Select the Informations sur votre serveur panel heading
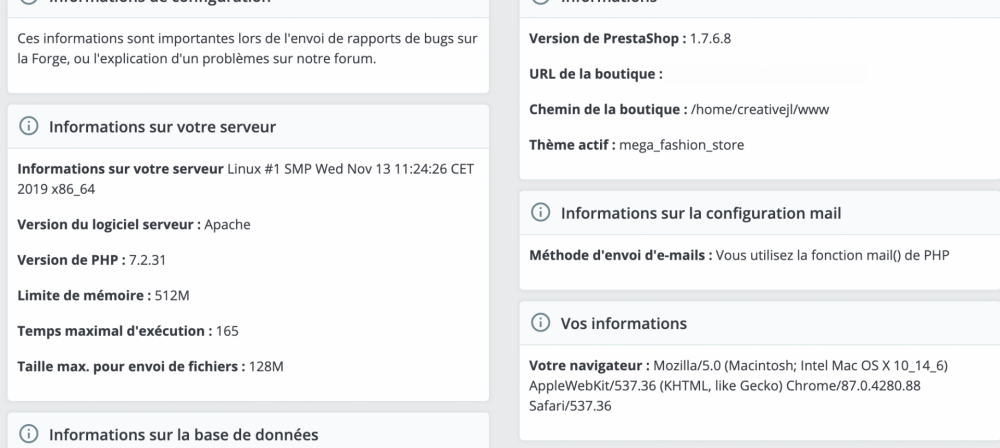 (x=163, y=126)
